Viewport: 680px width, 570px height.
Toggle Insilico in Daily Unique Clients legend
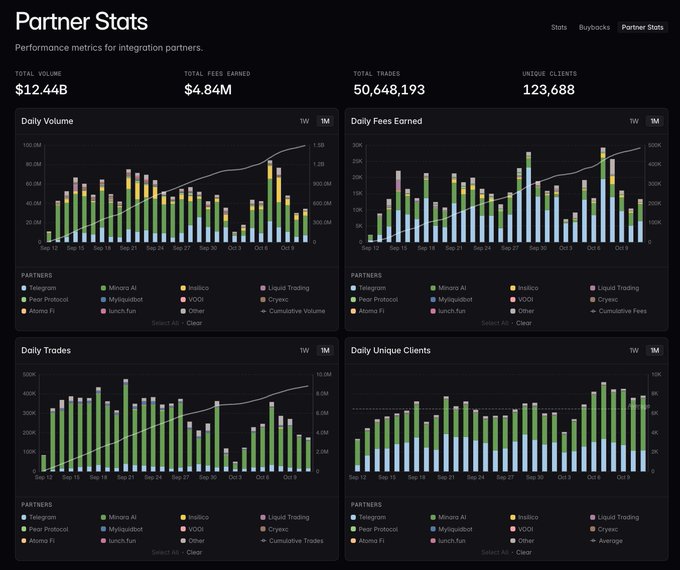524,518
